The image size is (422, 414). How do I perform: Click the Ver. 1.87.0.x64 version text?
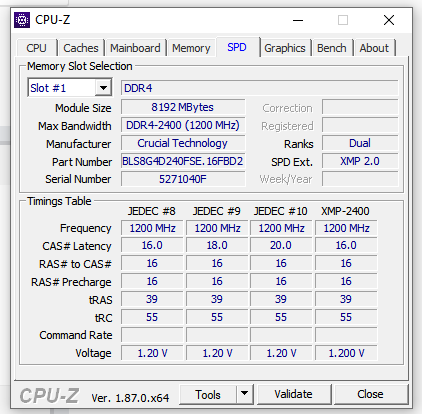[130, 398]
